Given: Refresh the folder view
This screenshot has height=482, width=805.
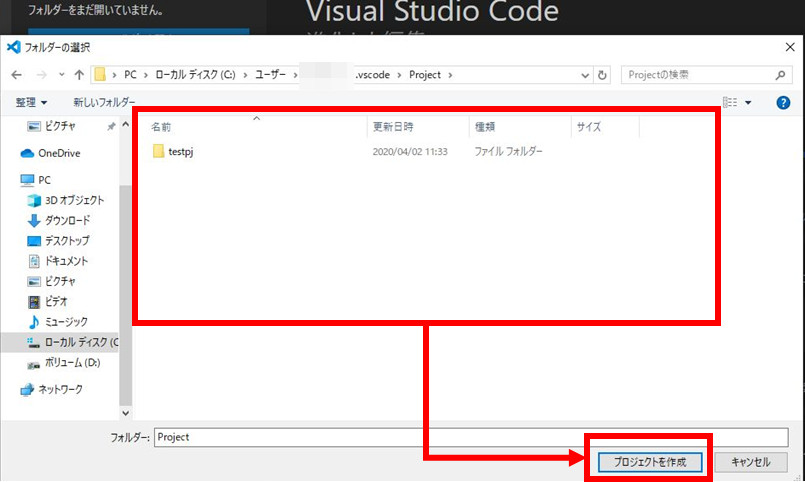Looking at the screenshot, I should click(602, 75).
